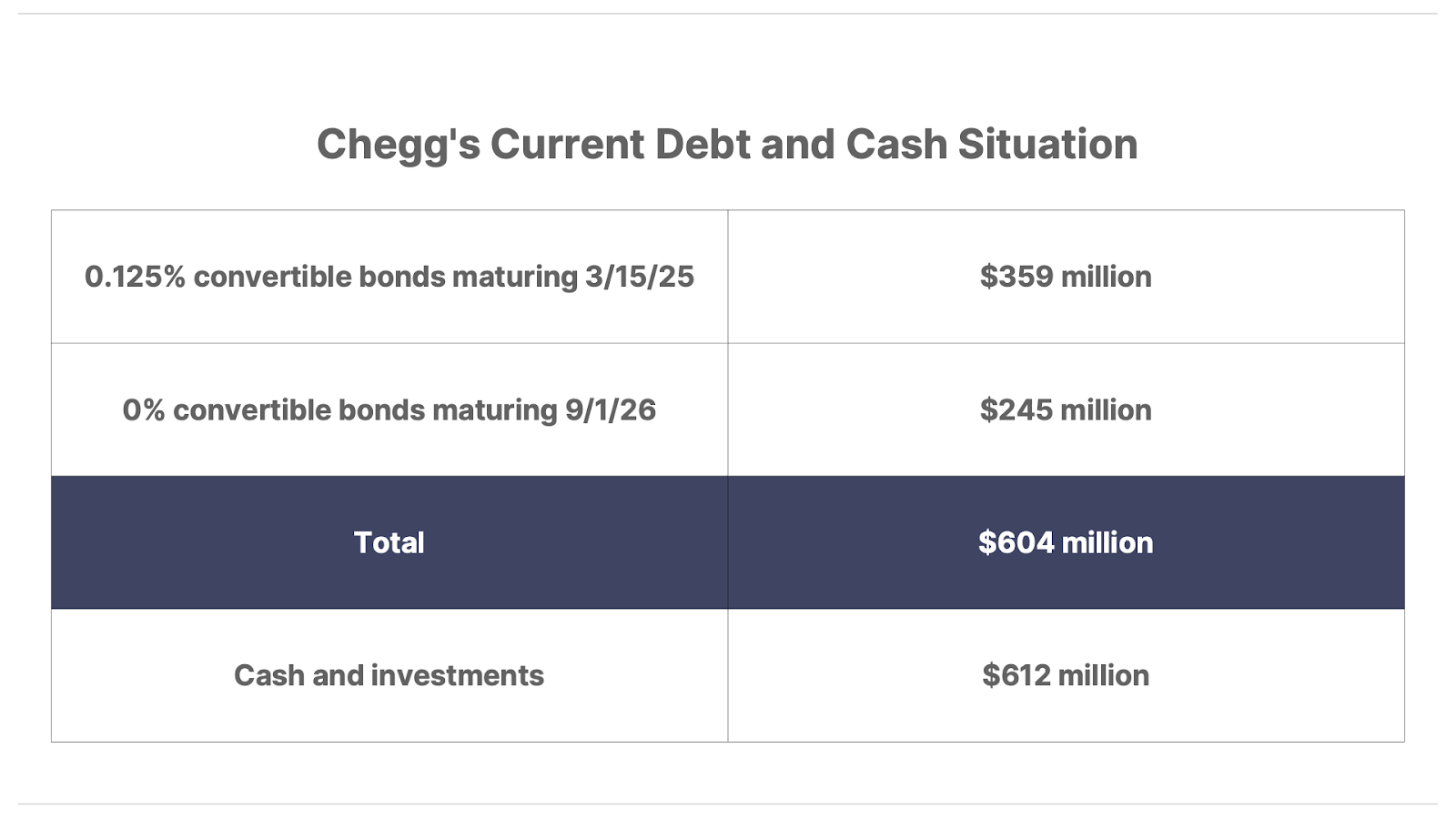
Task: Click the word "Current" in the heading
Action: coord(568,144)
